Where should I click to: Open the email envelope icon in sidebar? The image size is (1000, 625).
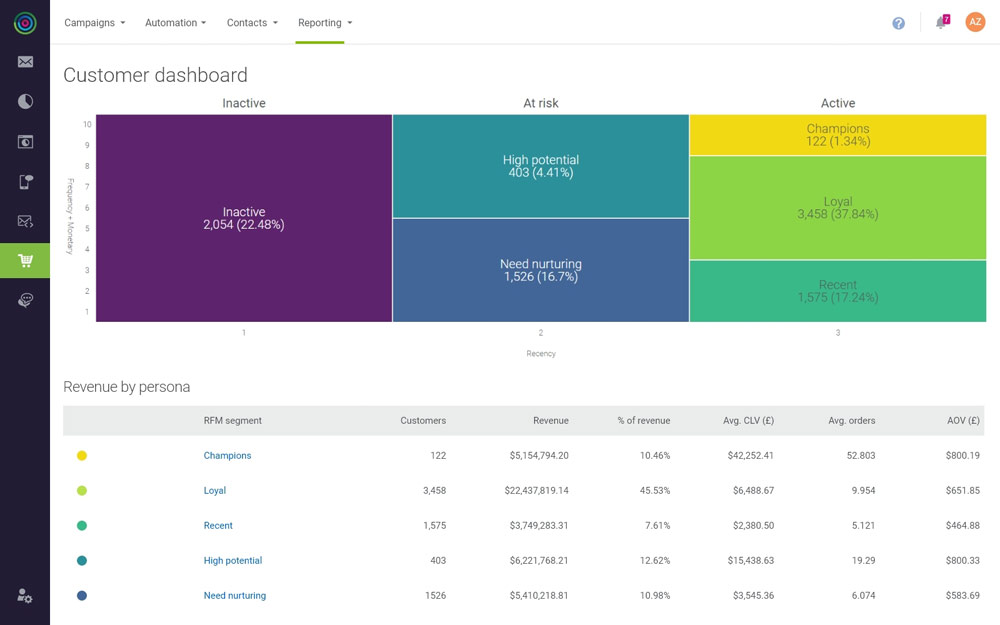tap(25, 62)
